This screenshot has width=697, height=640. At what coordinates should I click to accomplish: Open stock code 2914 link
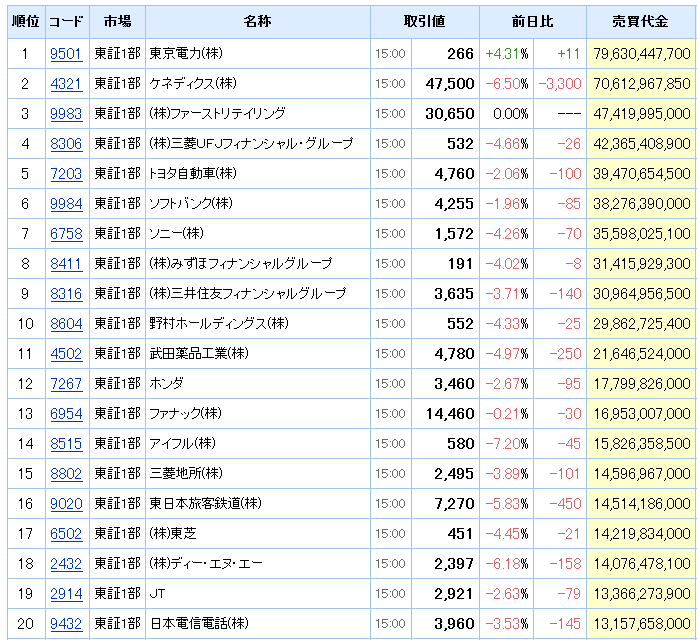(x=66, y=594)
